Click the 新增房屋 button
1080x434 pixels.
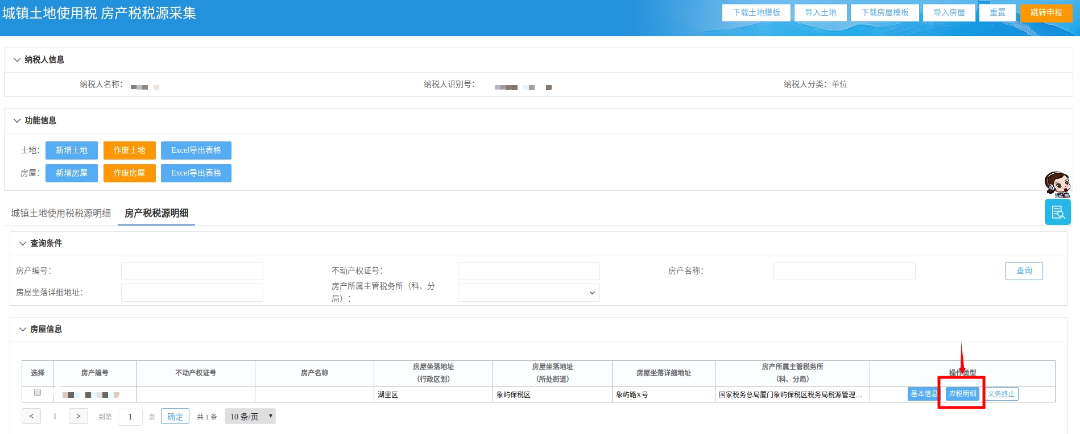point(72,173)
